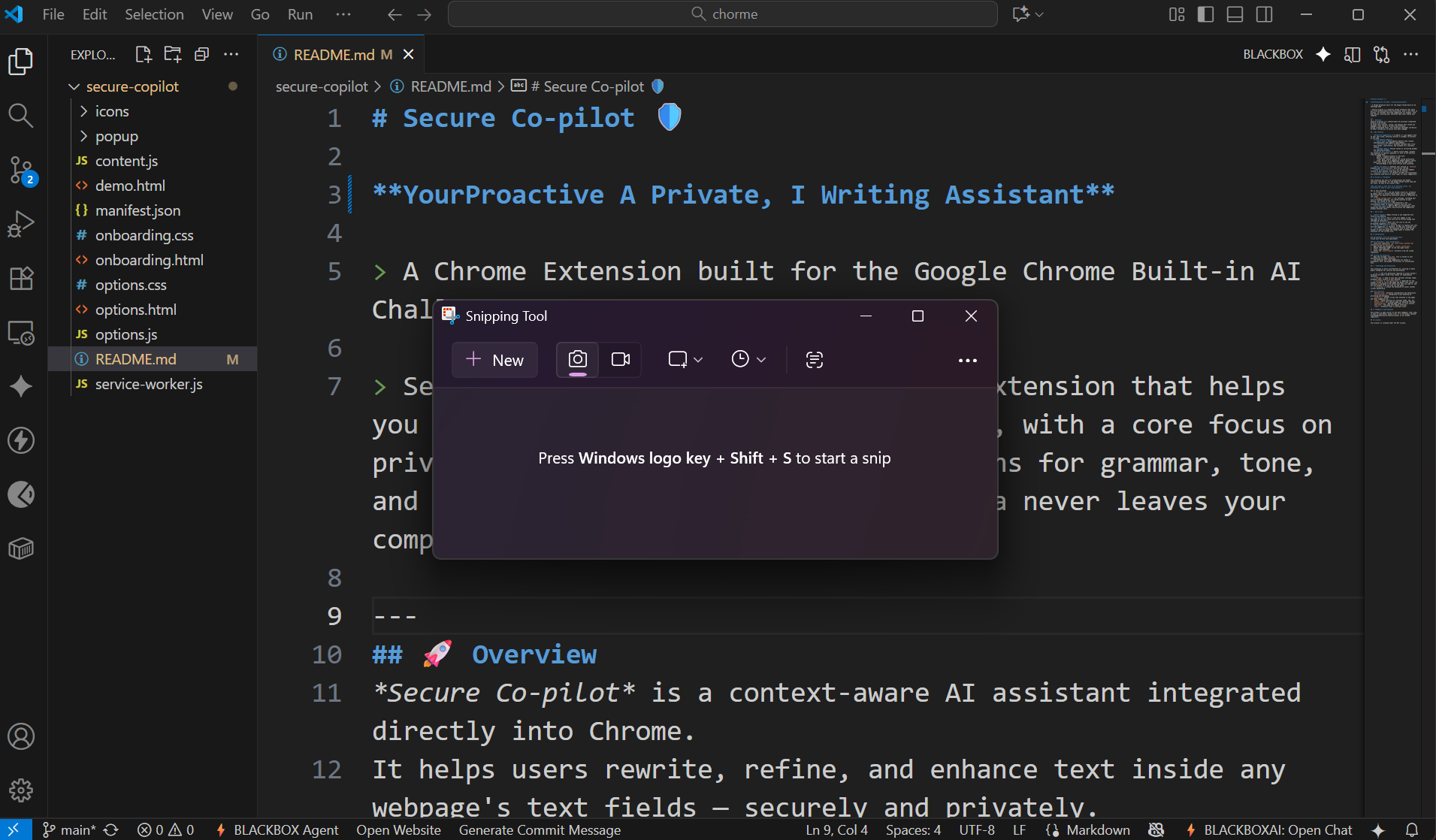The image size is (1436, 840).
Task: Expand the icons folder
Action: [84, 111]
